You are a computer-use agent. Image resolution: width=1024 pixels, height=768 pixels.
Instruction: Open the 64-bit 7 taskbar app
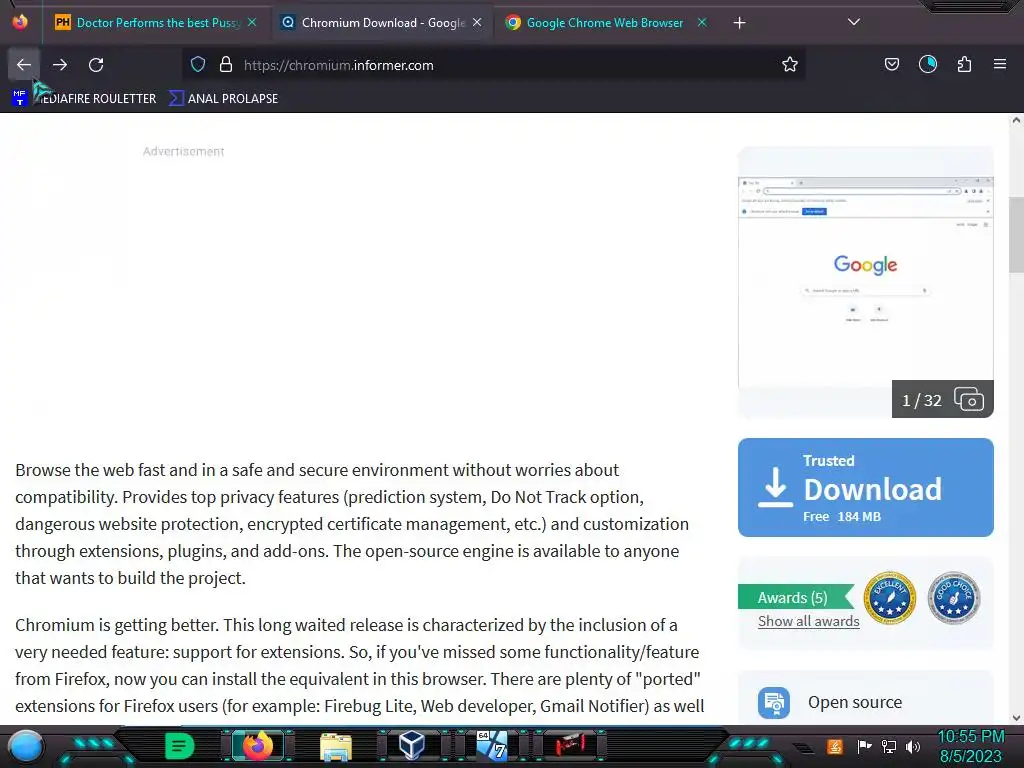pos(491,746)
